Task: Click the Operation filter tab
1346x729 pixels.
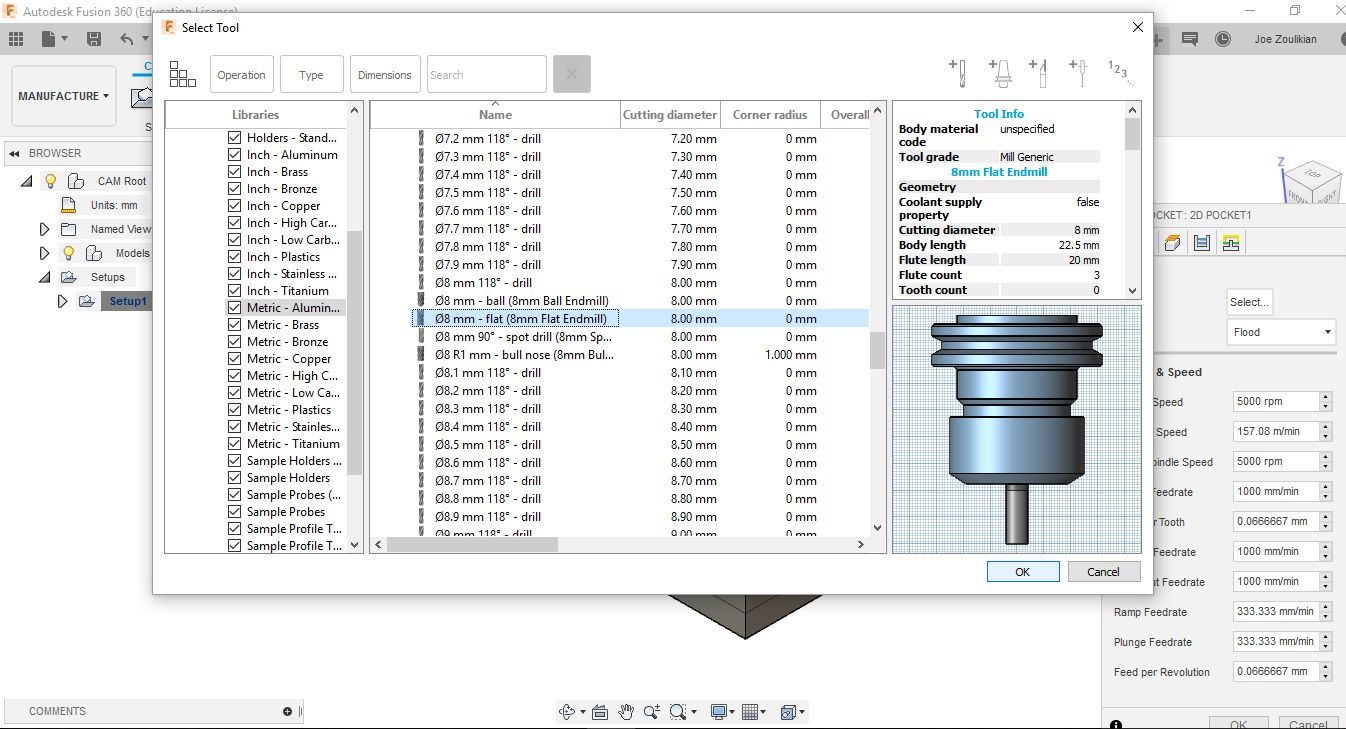Action: click(x=241, y=75)
